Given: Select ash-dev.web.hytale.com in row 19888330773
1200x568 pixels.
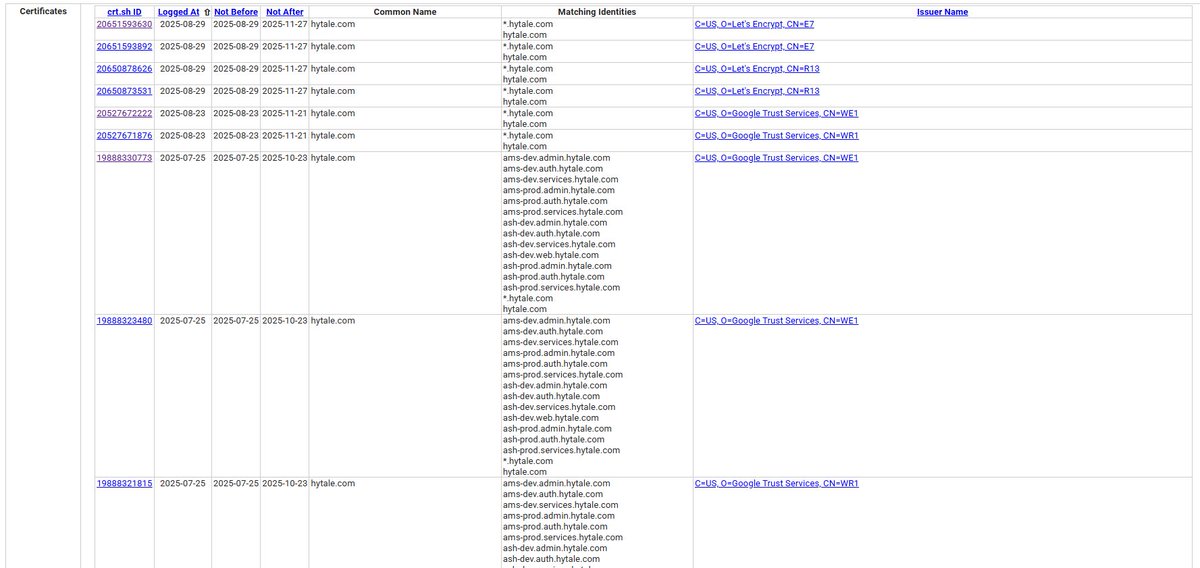Looking at the screenshot, I should tap(551, 255).
